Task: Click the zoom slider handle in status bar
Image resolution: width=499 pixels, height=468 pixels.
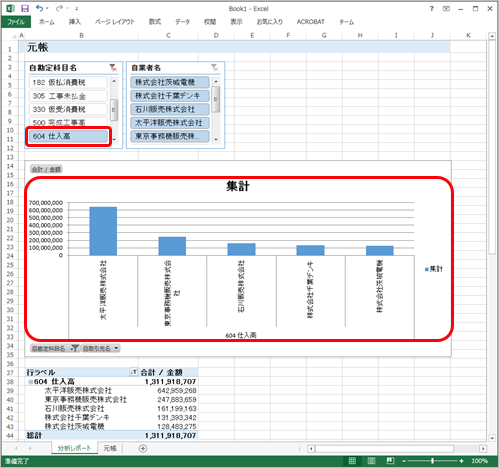Action: coord(432,461)
